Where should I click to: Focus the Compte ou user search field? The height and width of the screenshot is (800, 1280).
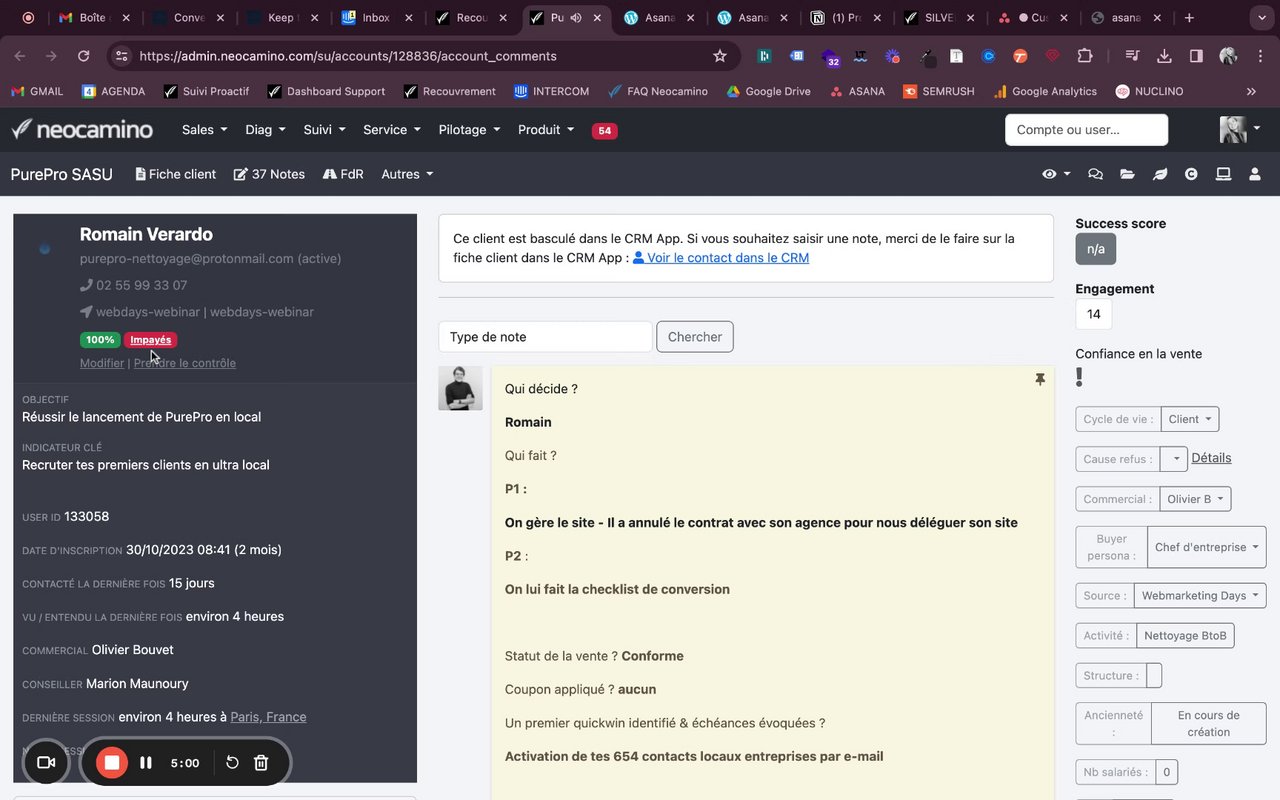click(1086, 130)
